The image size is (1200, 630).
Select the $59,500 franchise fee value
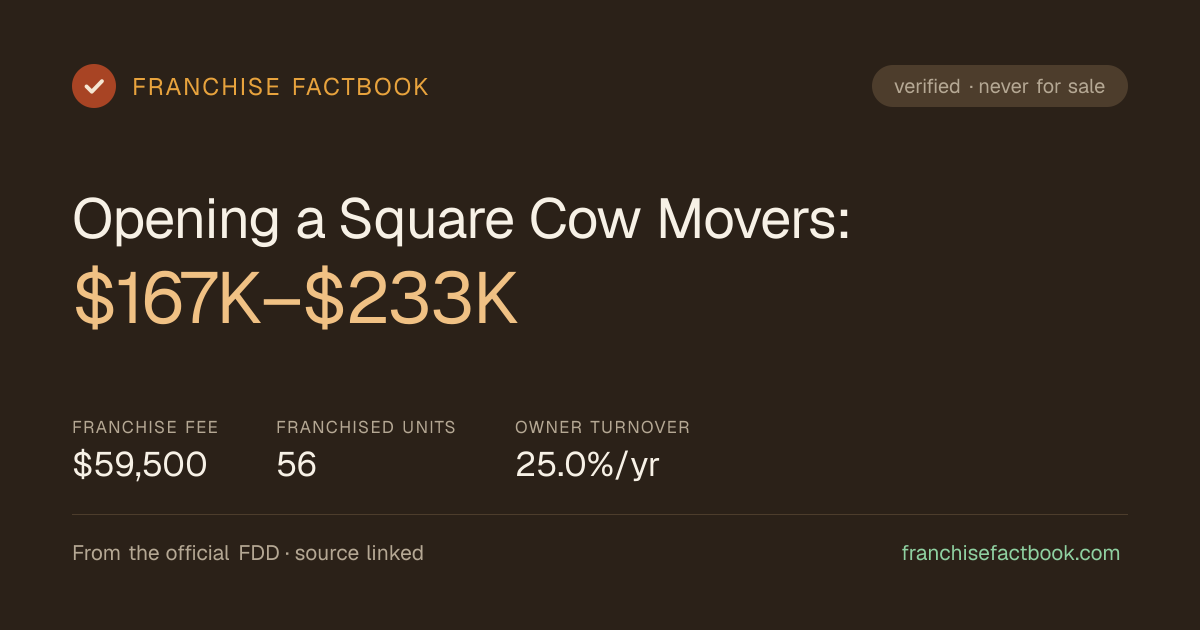[x=140, y=464]
